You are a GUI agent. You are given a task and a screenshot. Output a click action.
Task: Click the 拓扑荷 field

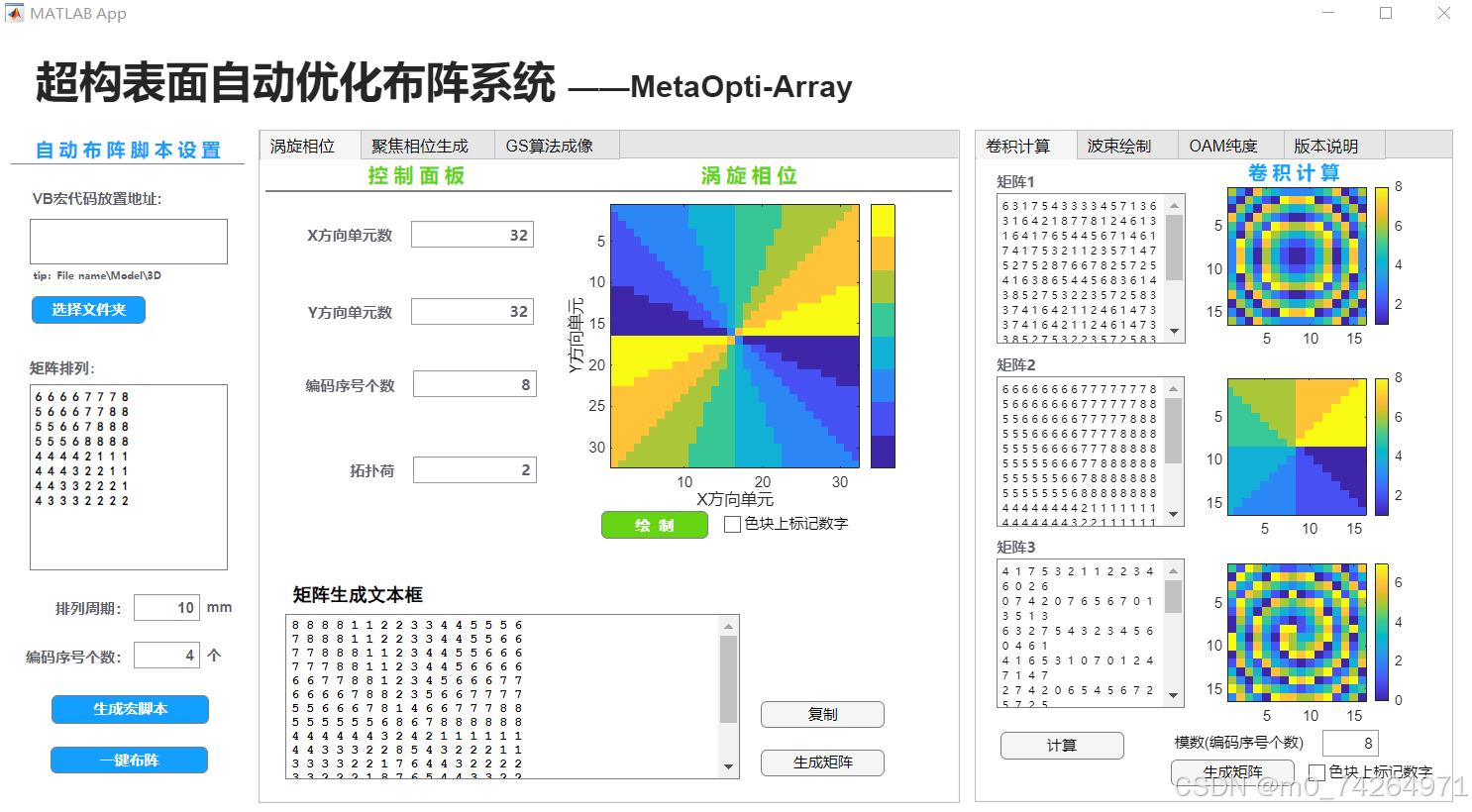(474, 469)
